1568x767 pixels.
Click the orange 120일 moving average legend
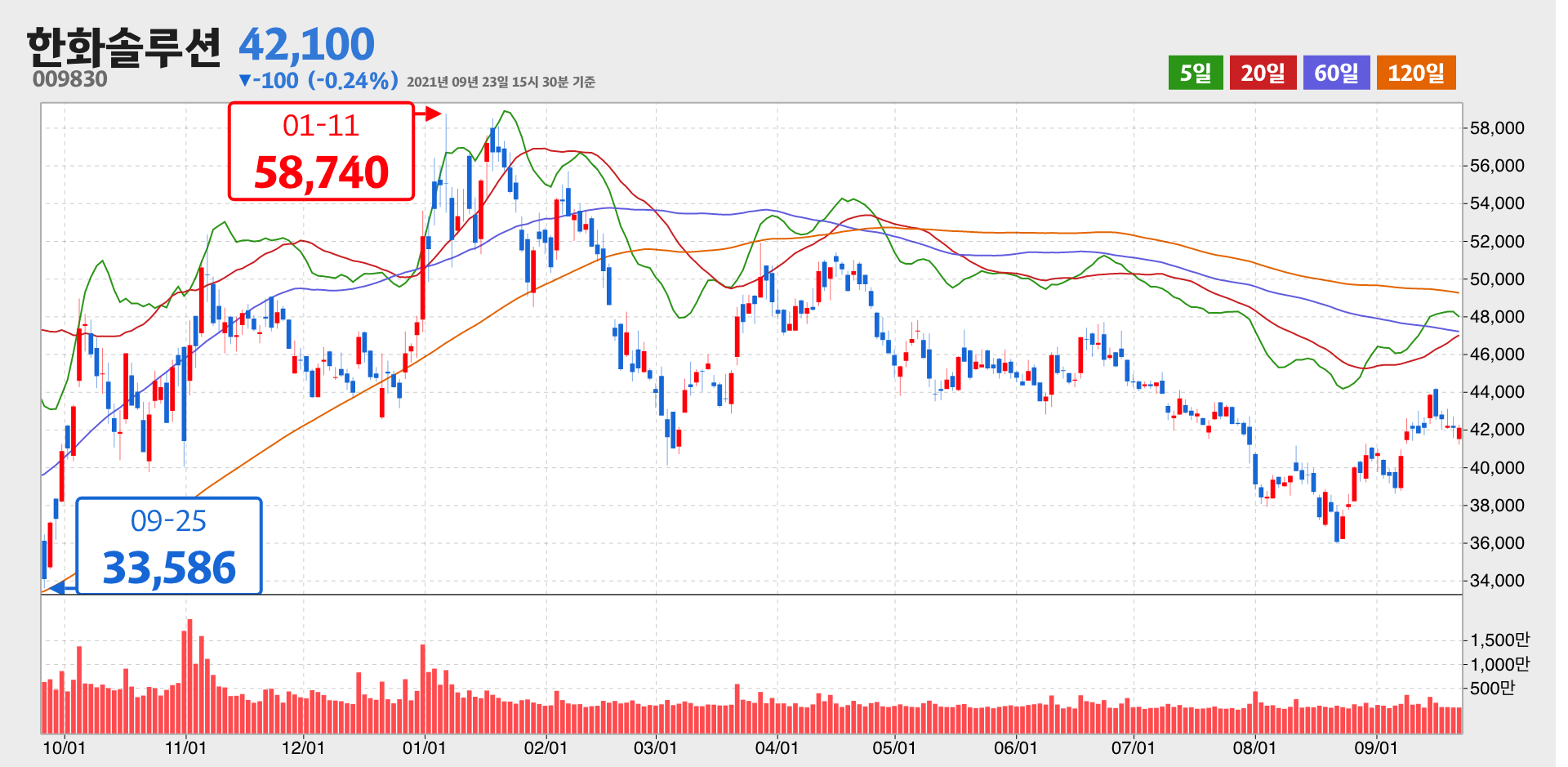[1416, 73]
